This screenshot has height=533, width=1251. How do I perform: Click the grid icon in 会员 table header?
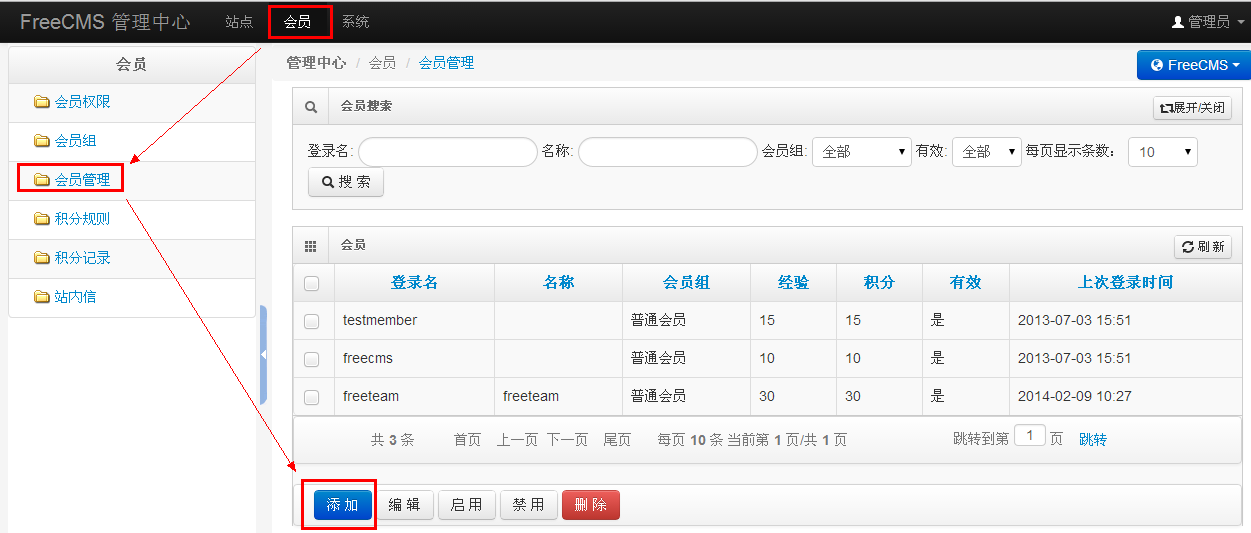point(310,246)
